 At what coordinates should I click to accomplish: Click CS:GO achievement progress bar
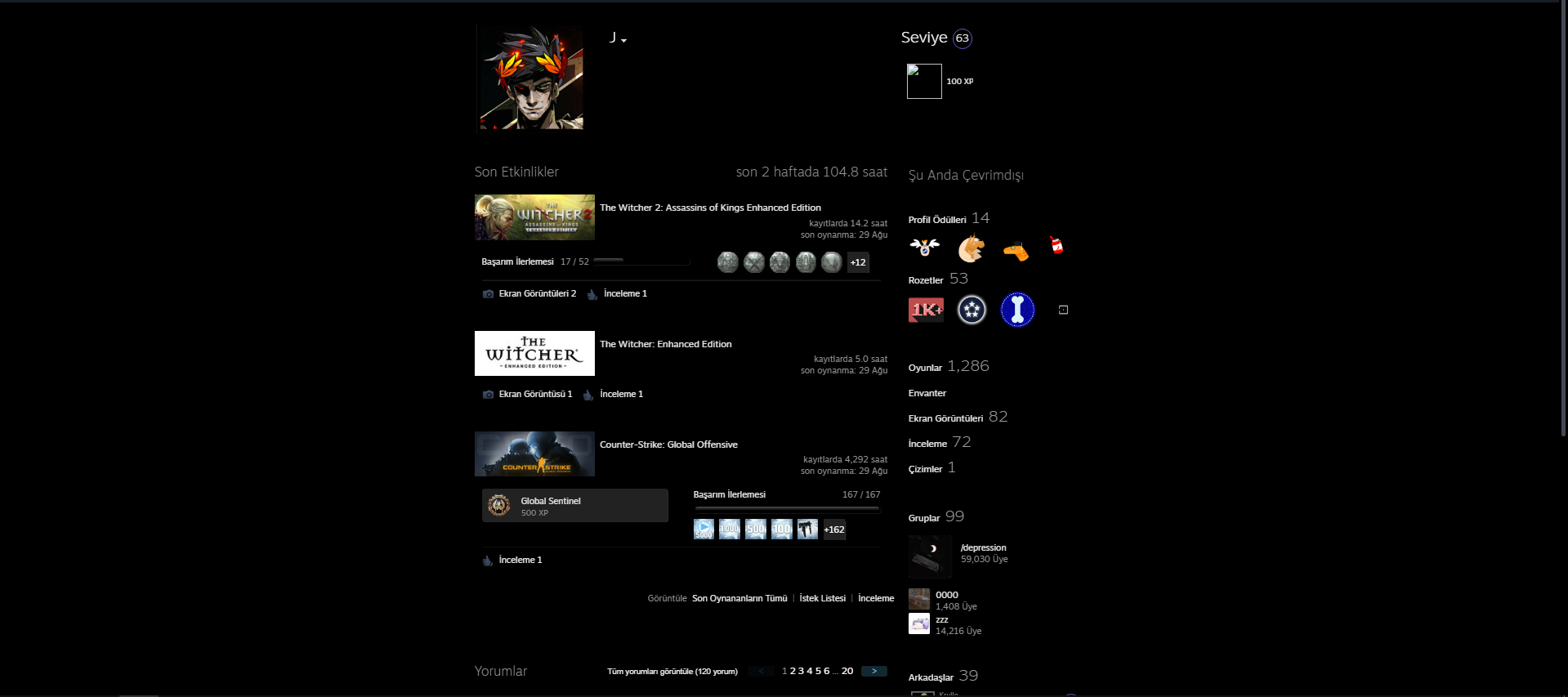[x=787, y=508]
